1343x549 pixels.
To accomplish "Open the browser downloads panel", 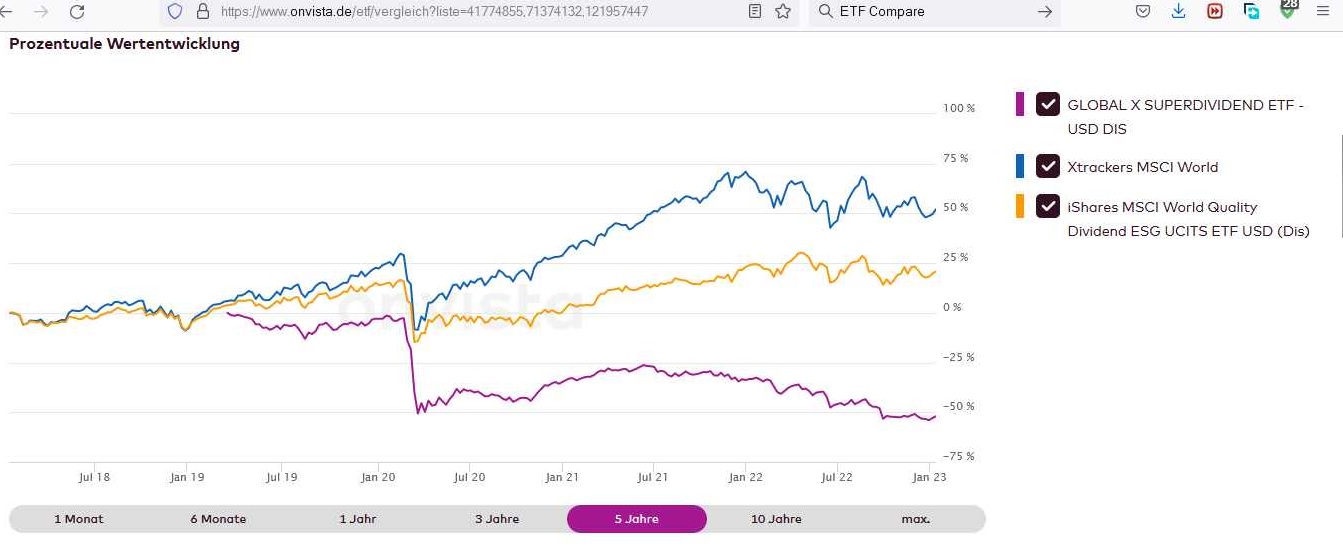I will (1178, 12).
